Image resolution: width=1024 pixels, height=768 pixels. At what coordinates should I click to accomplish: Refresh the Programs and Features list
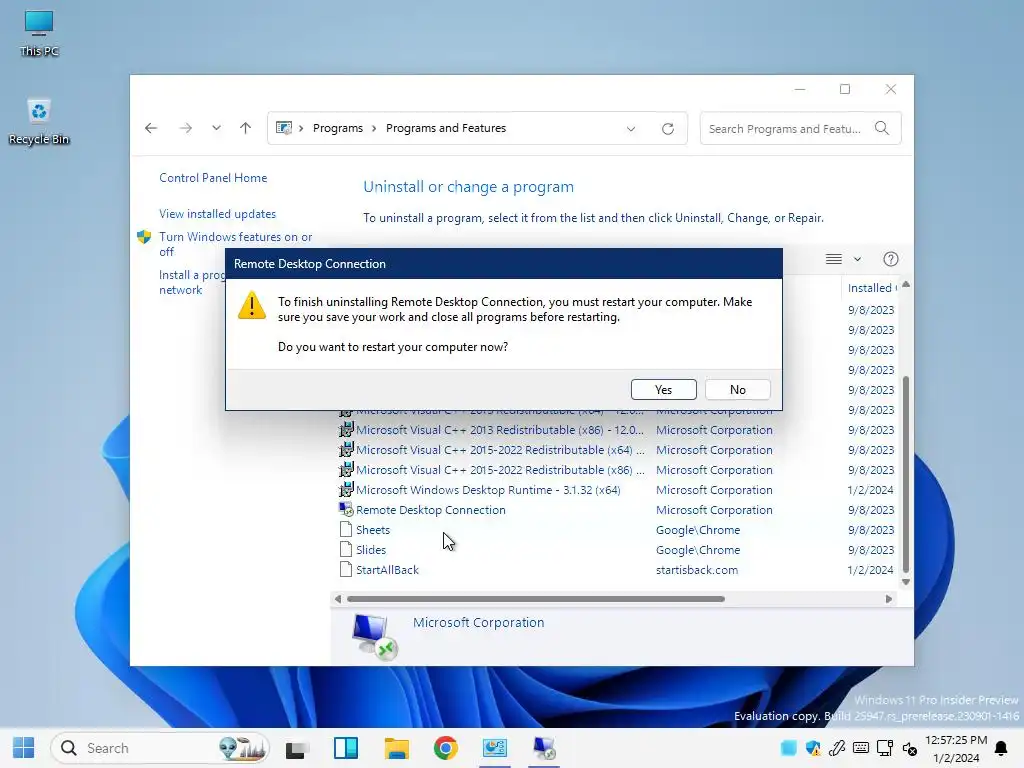click(x=667, y=129)
